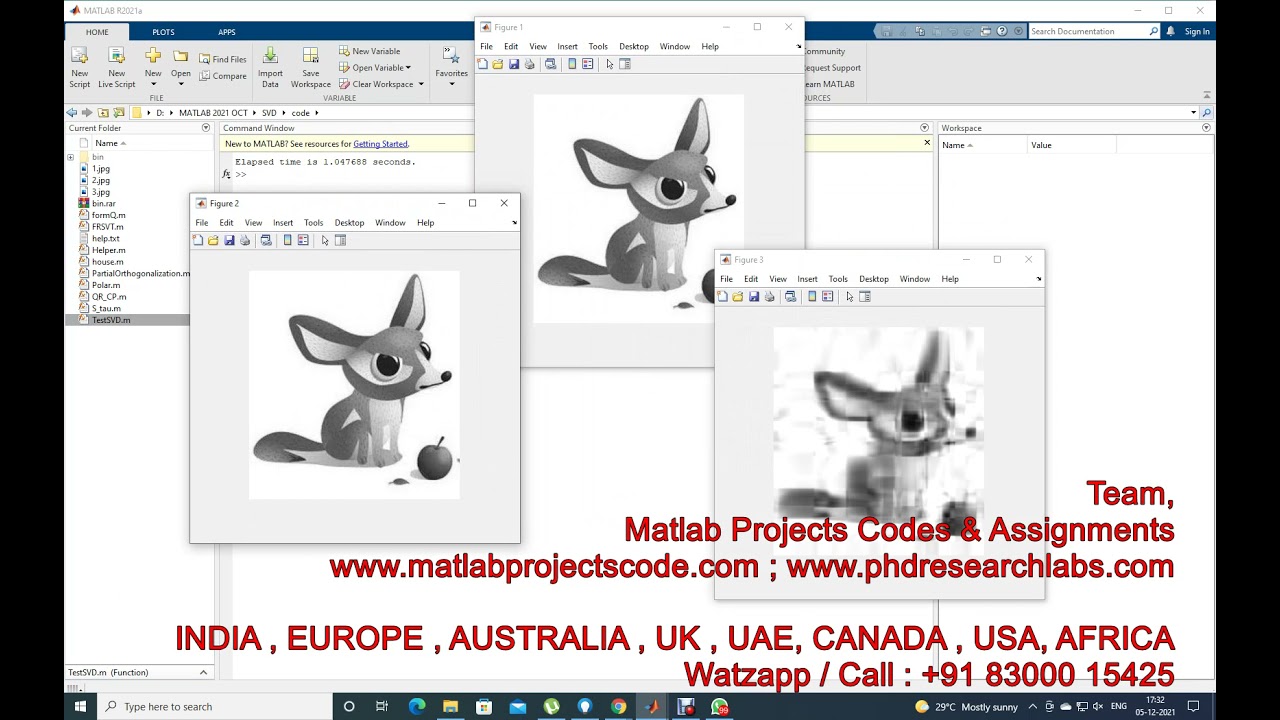Go up one folder level
The image size is (1280, 720).
tap(103, 113)
